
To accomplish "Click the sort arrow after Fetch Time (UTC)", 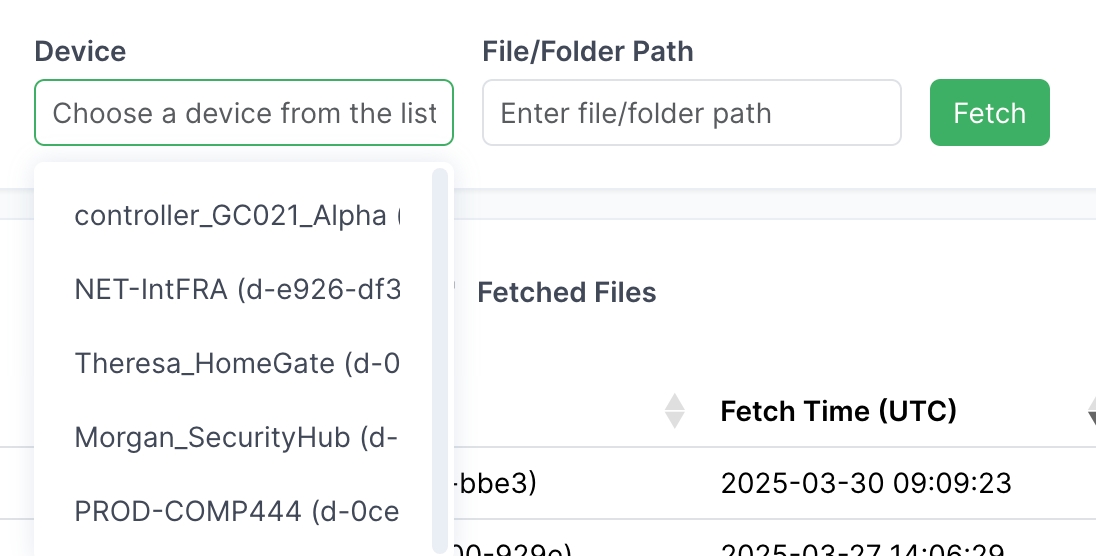I will click(1089, 411).
